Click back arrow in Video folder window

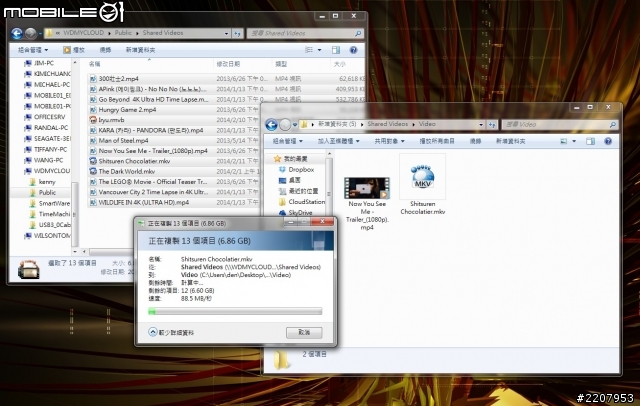[x=271, y=124]
